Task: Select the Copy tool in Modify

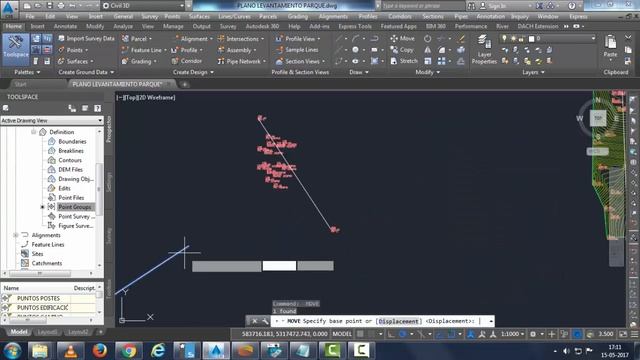Action: pyautogui.click(x=402, y=49)
